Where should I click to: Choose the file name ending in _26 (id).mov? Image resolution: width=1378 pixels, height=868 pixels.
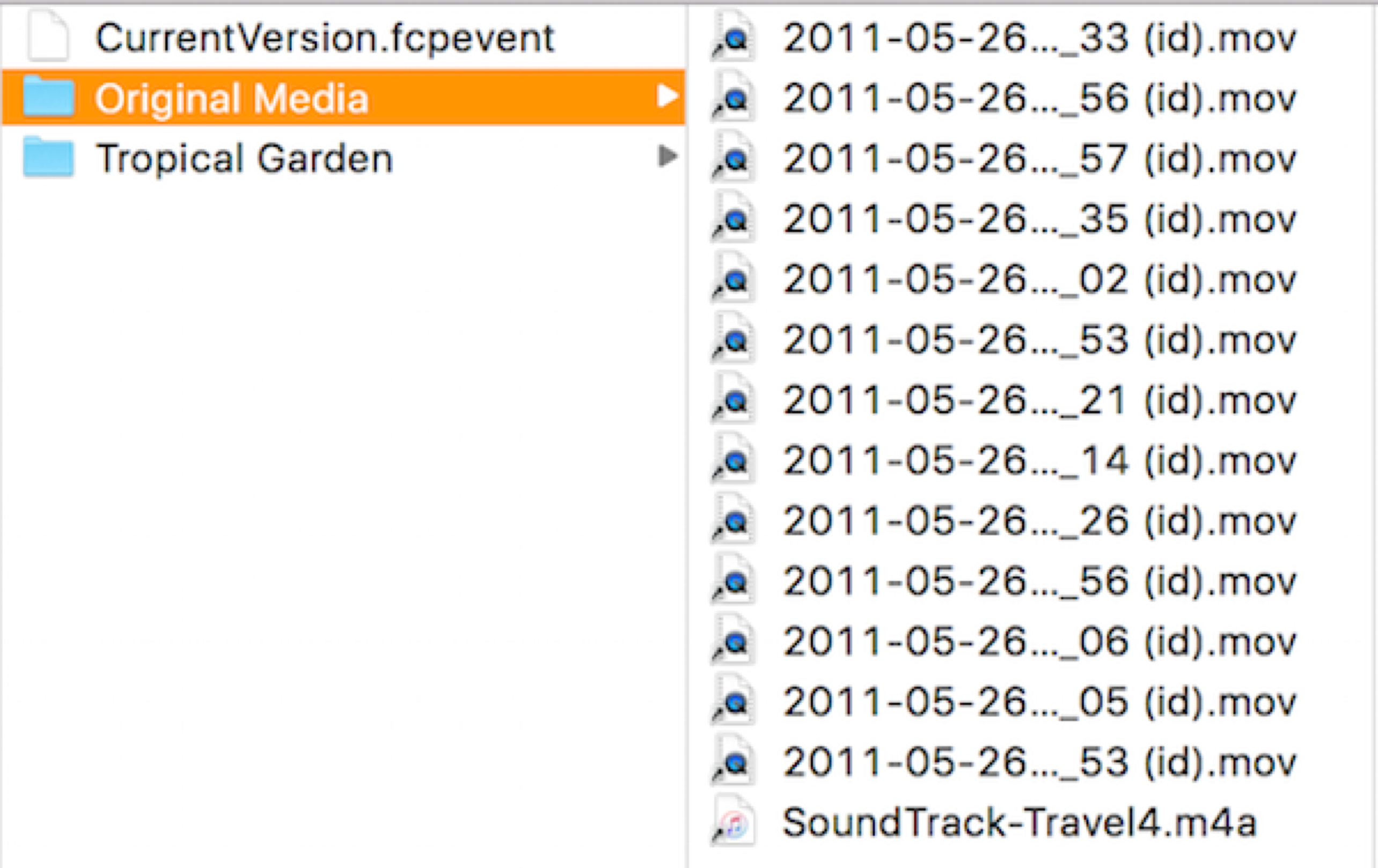[x=1039, y=521]
